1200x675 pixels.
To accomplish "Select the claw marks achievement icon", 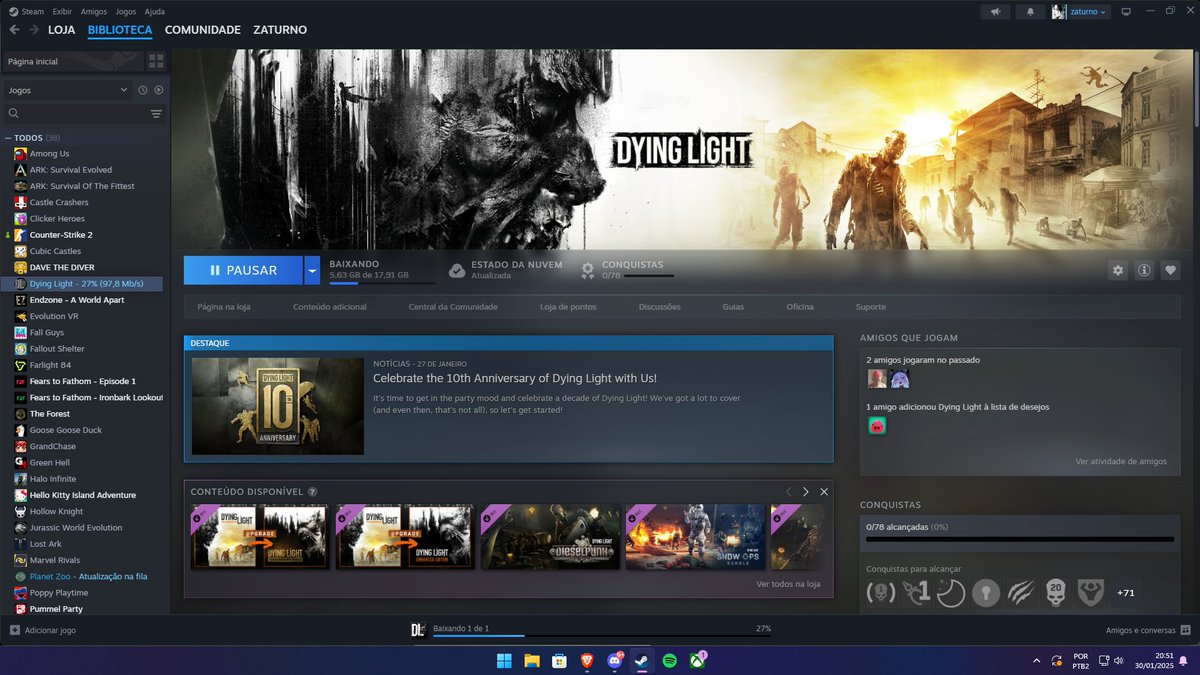I will (1020, 593).
